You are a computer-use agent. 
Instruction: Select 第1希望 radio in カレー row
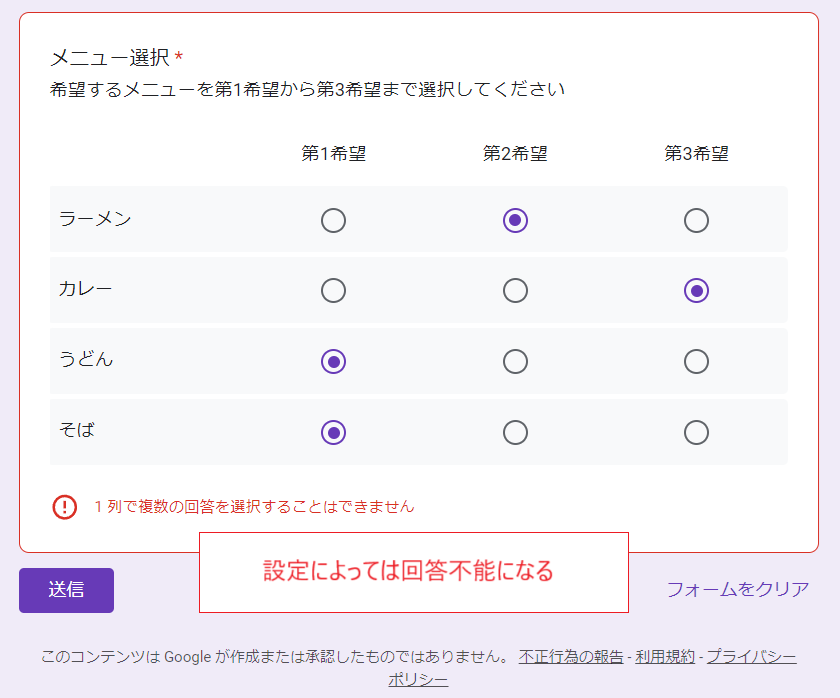[x=334, y=291]
